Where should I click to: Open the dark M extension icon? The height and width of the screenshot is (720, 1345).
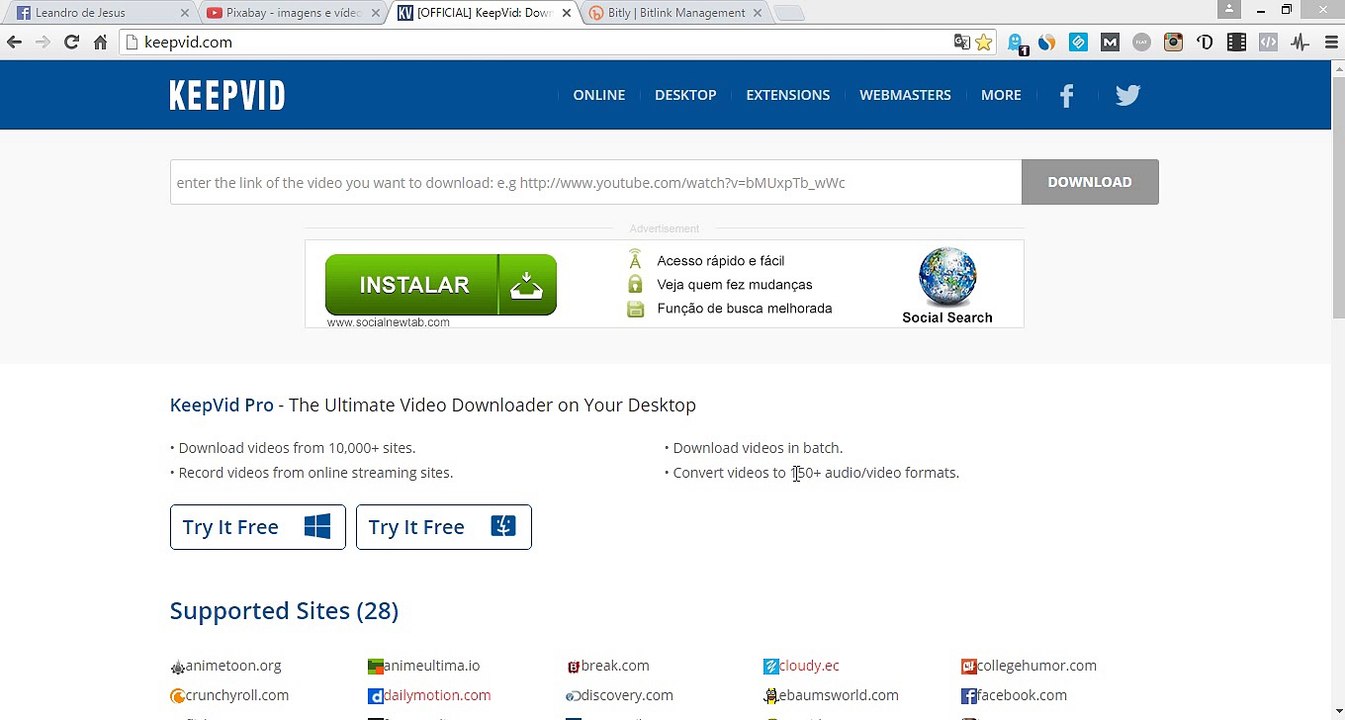pos(1110,42)
